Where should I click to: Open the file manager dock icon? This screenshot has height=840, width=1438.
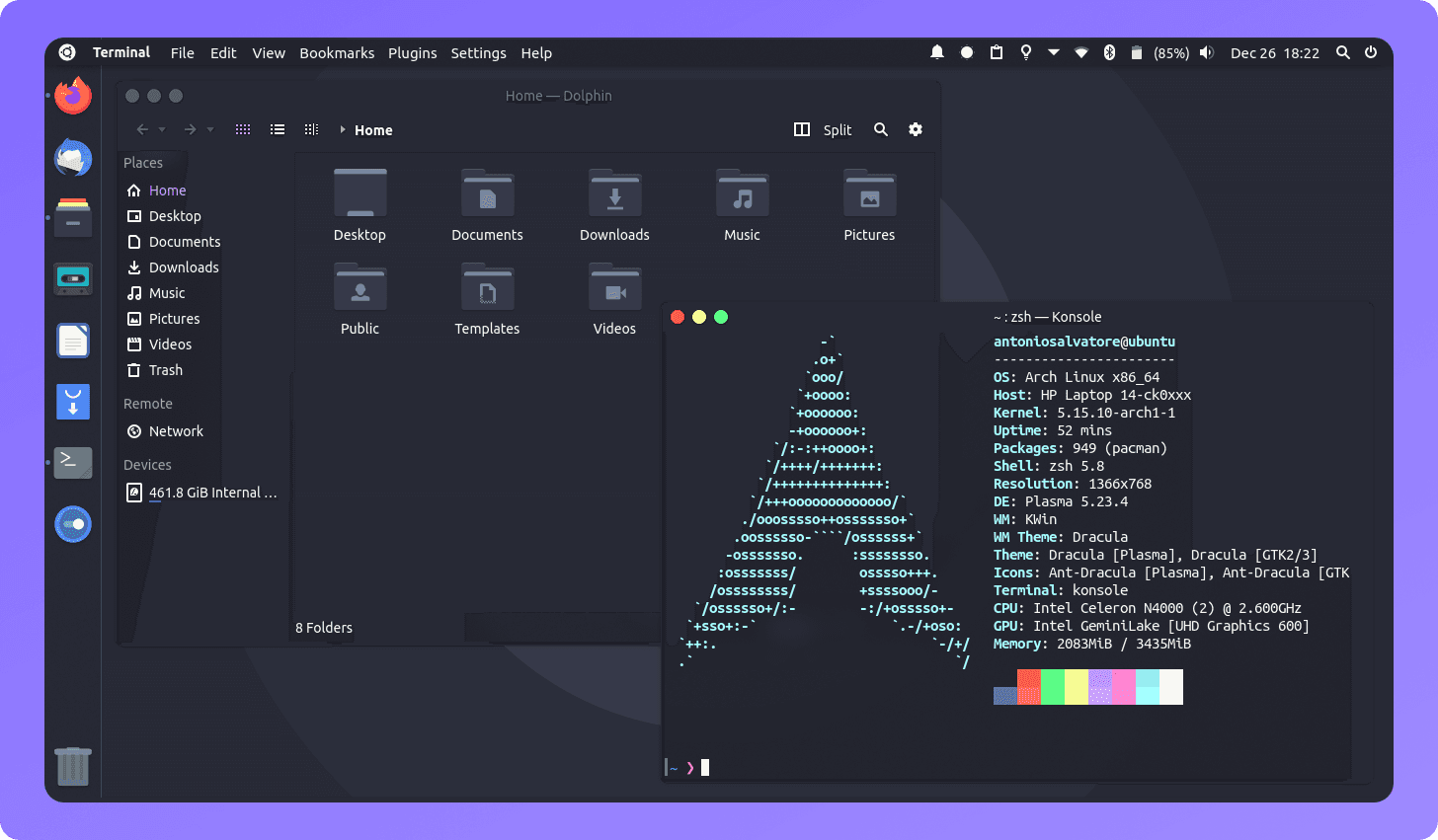(73, 217)
